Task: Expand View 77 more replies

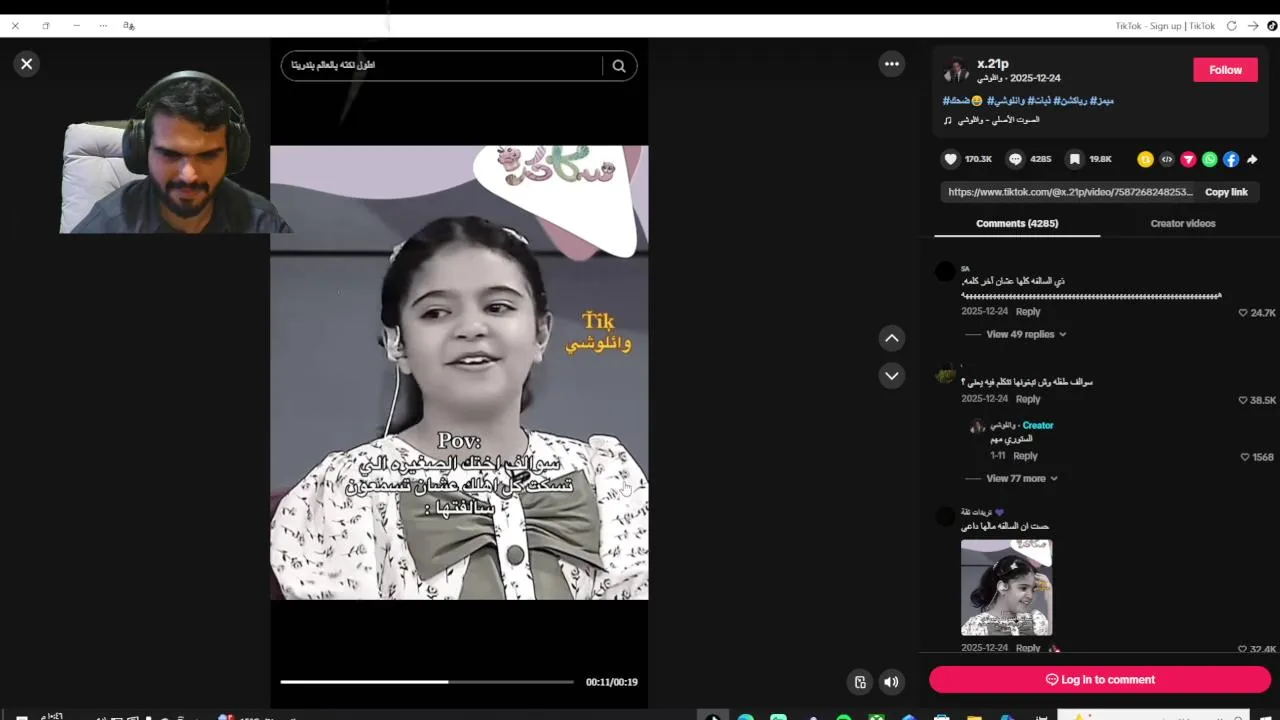Action: 1022,478
